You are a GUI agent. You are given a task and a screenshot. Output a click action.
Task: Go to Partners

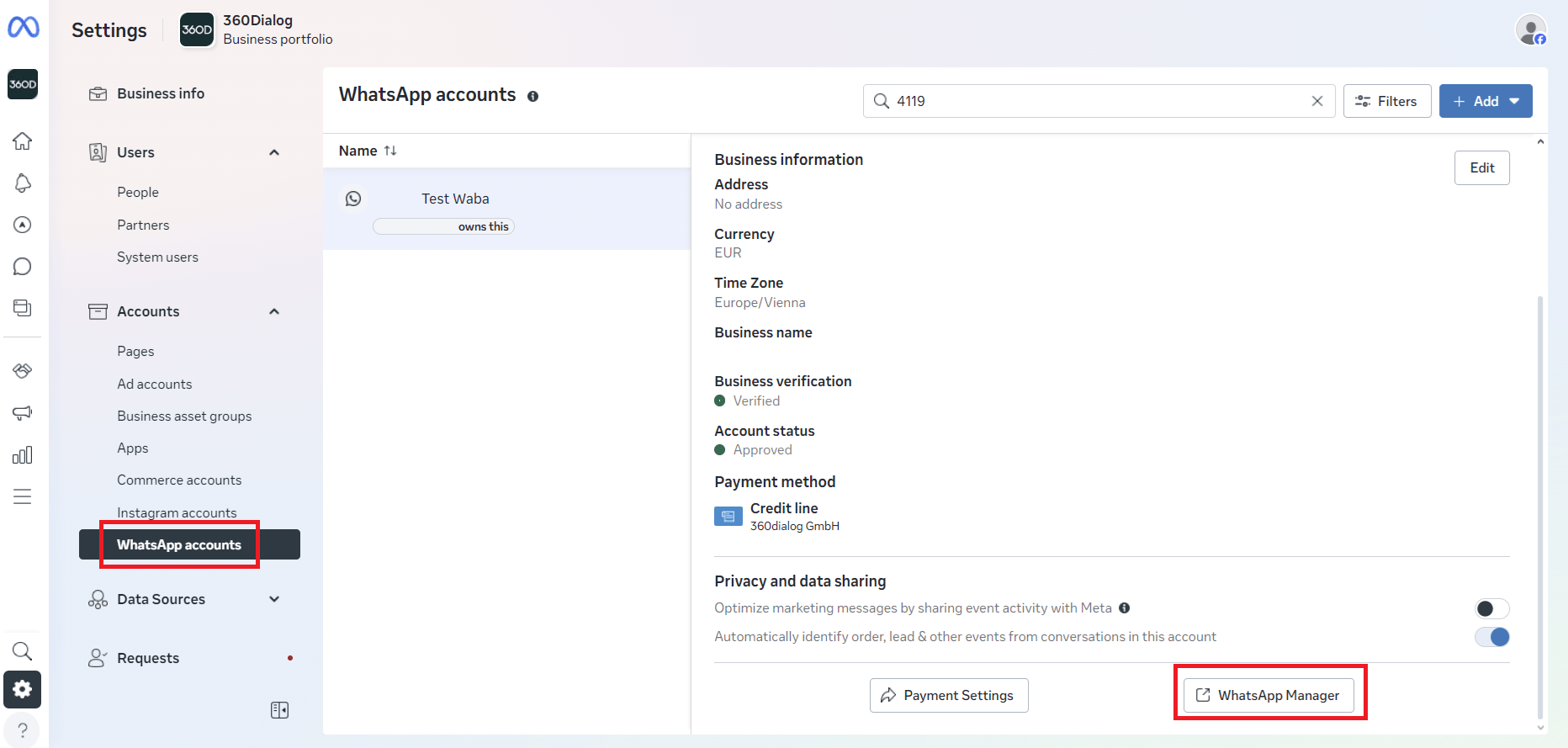[x=143, y=225]
